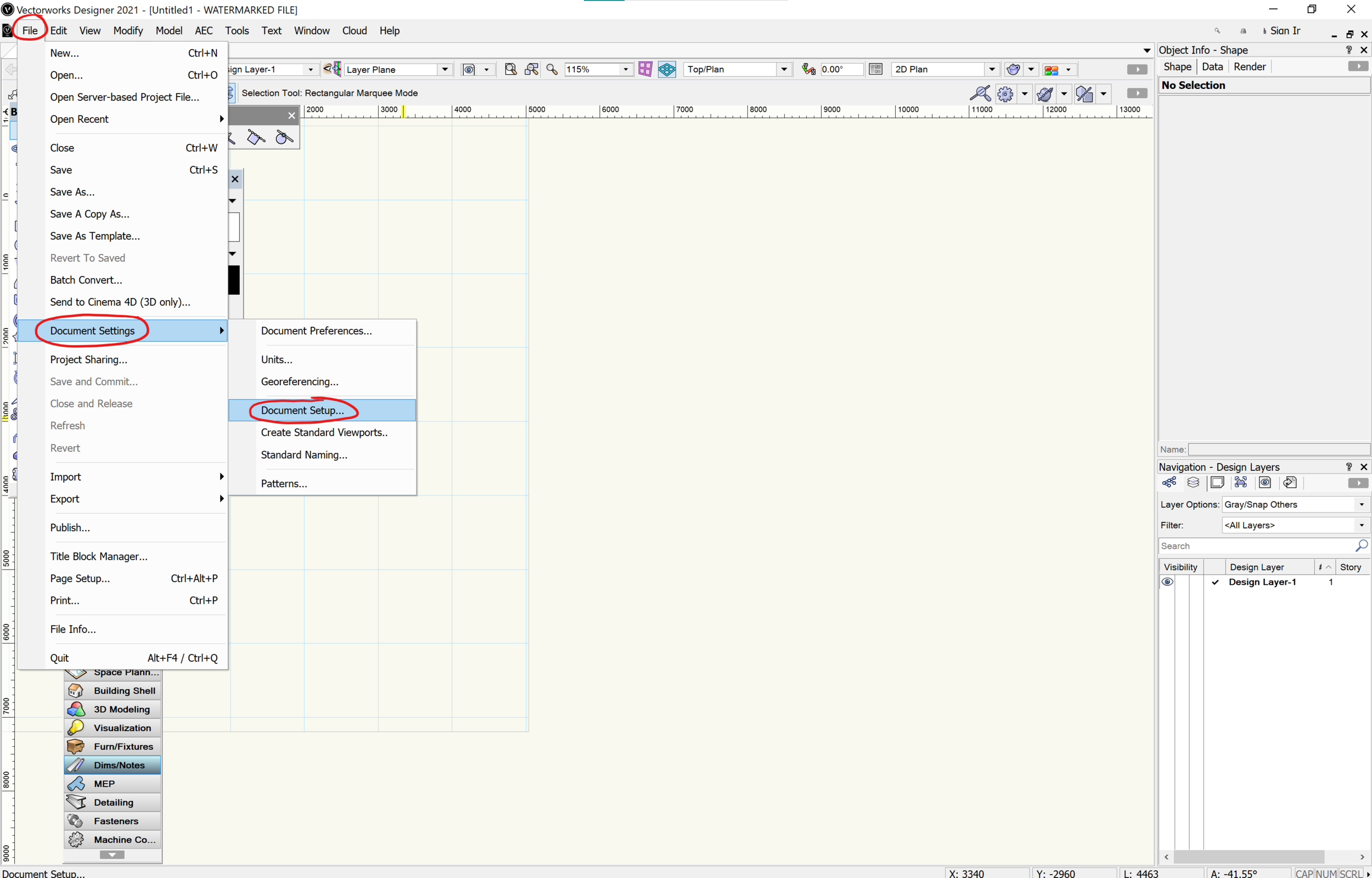Click the Navigation palette Search field
The height and width of the screenshot is (878, 1372).
(1263, 545)
